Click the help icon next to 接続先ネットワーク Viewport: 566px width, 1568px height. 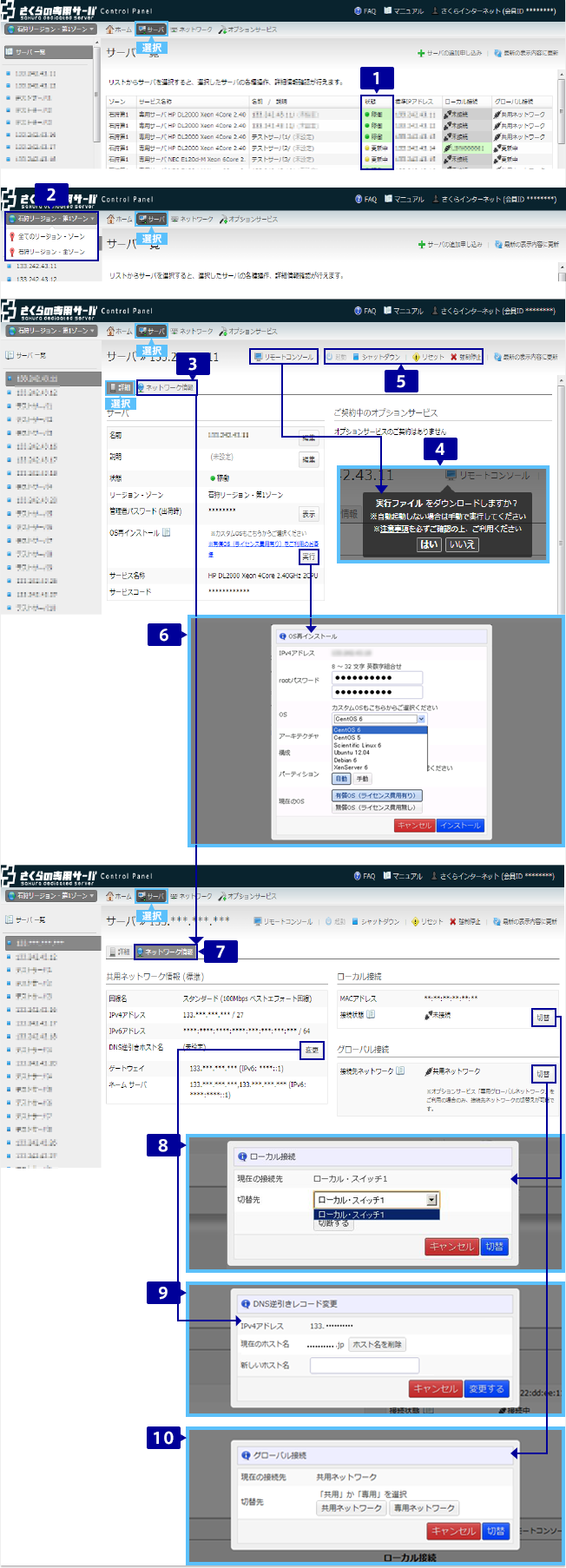400,1071
